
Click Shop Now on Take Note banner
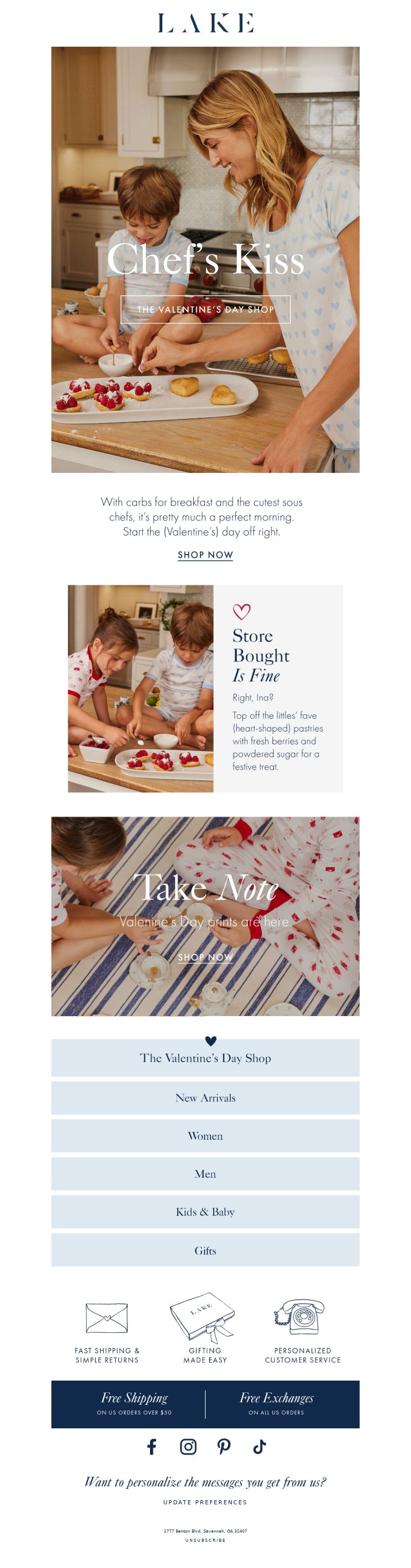tap(205, 957)
